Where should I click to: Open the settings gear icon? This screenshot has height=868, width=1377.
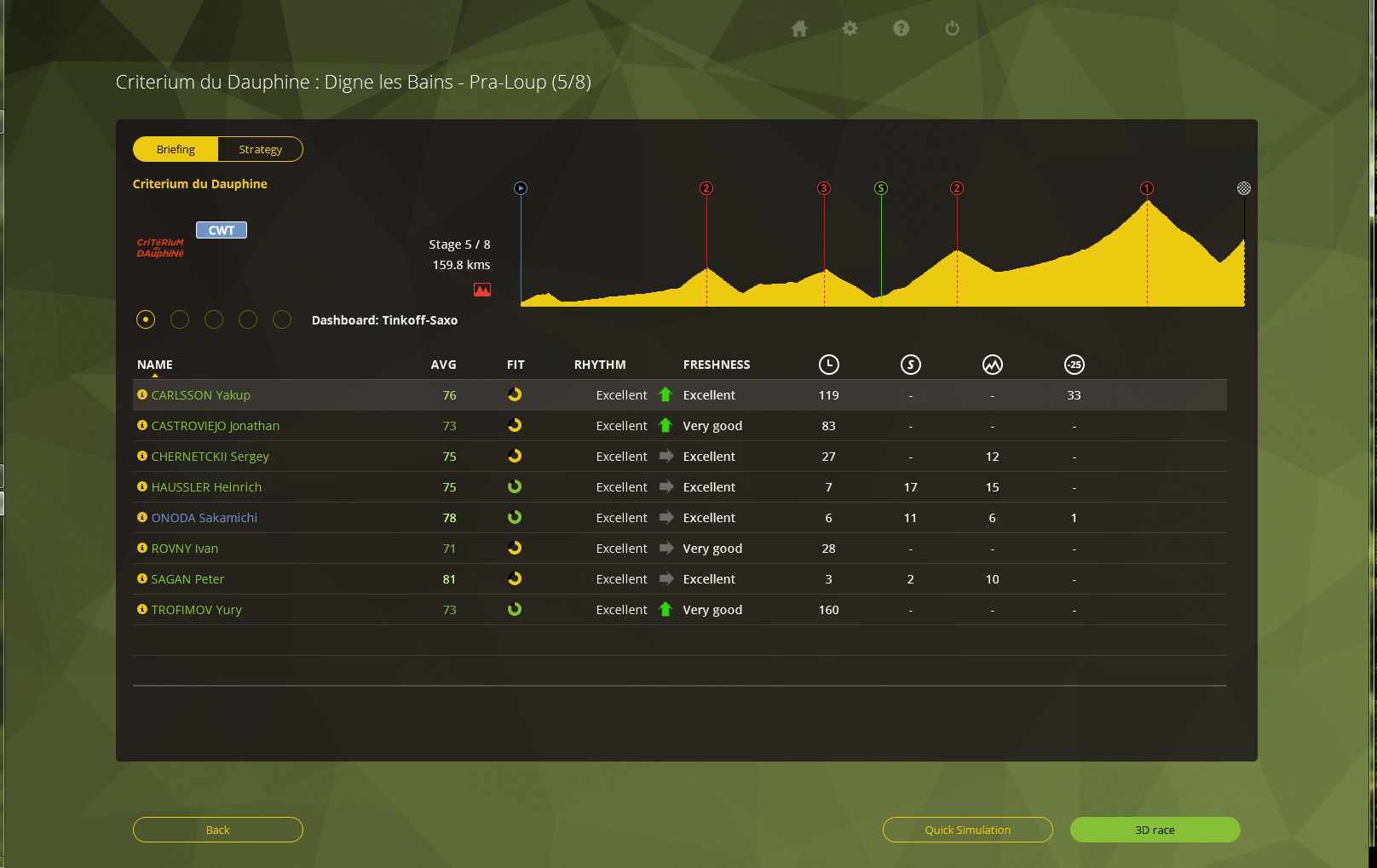850,28
